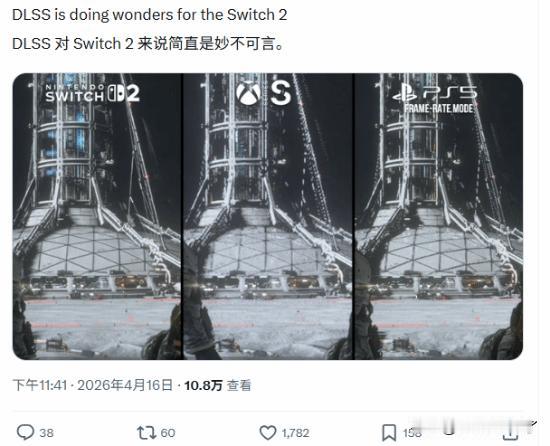Click the PS5 logo in the image

[435, 93]
